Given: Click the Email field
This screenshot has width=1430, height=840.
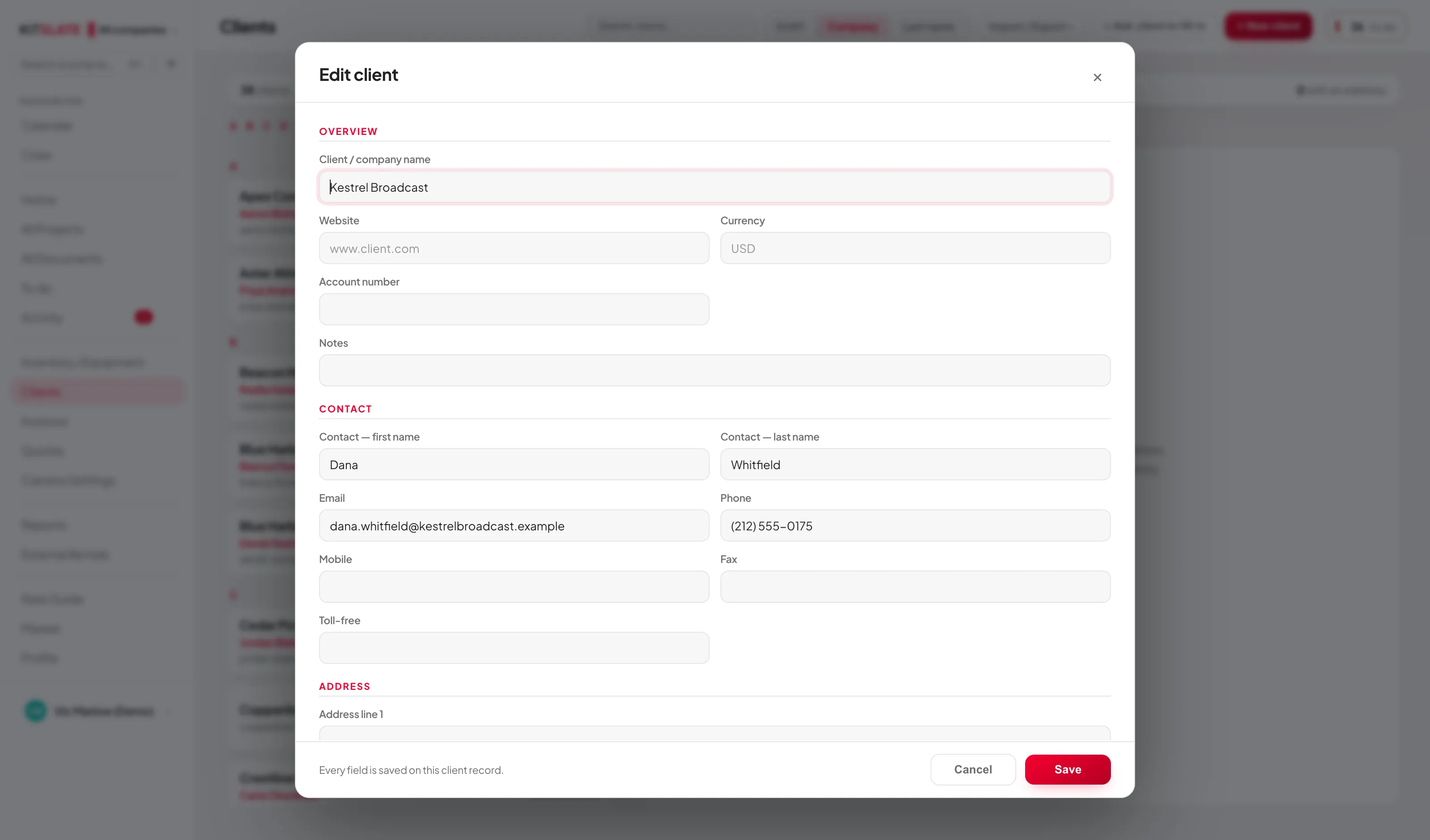Looking at the screenshot, I should tap(514, 525).
